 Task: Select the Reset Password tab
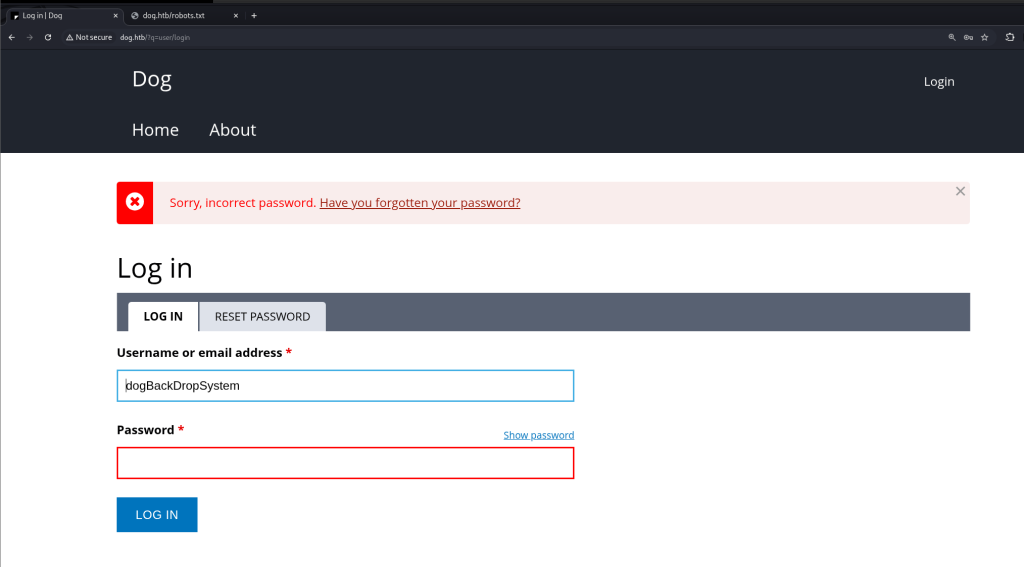click(262, 316)
